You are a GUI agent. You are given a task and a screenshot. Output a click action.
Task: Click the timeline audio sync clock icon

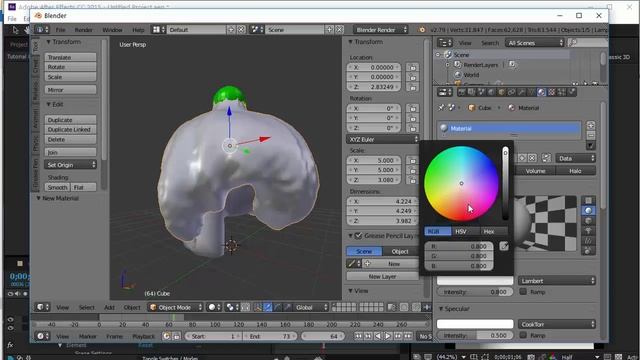click(x=166, y=336)
